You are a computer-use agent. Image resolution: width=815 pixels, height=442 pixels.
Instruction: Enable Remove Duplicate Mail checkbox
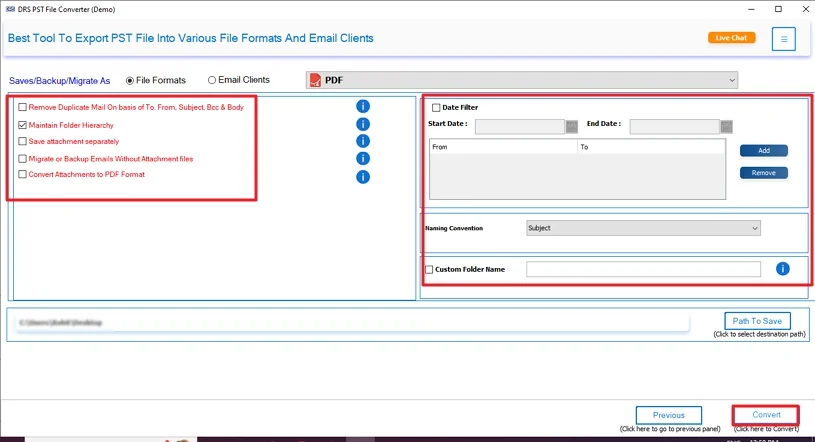pos(22,107)
